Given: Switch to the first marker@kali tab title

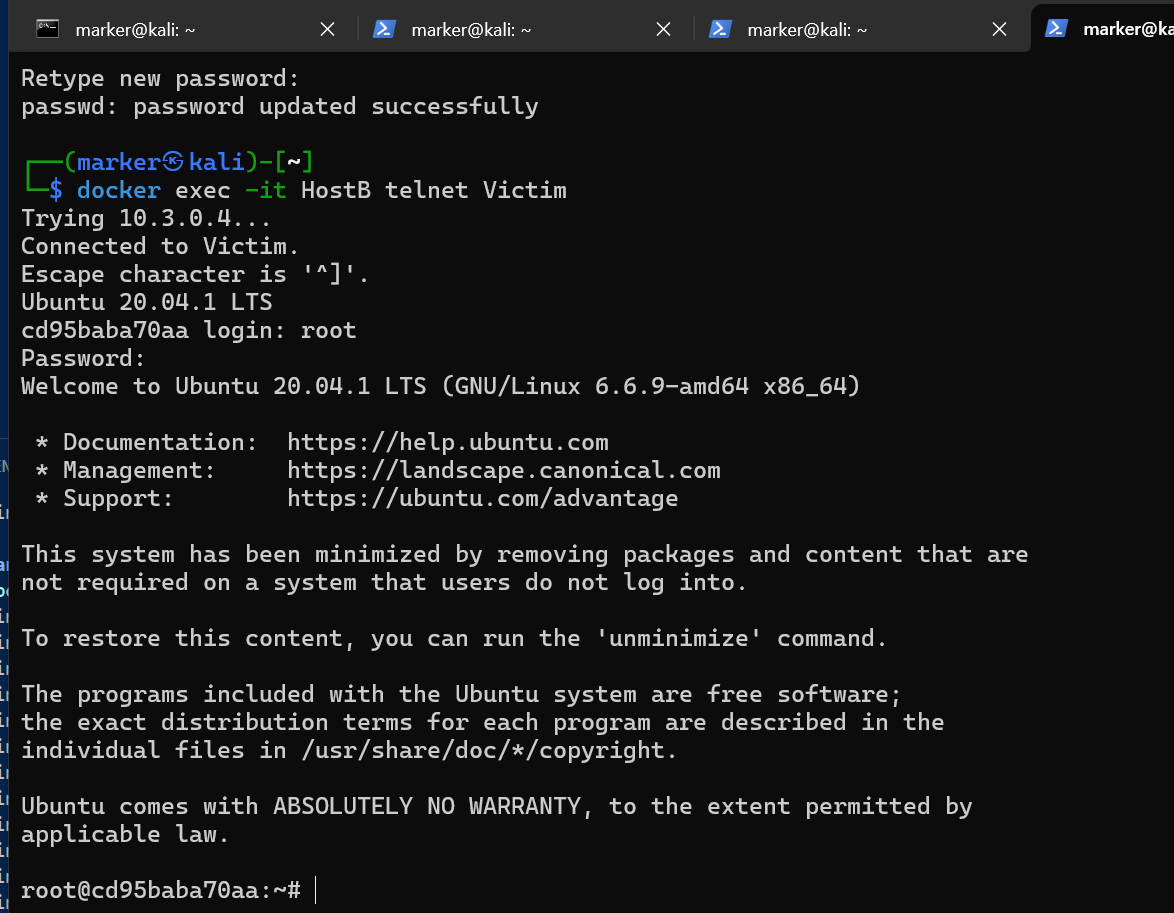Looking at the screenshot, I should point(135,30).
